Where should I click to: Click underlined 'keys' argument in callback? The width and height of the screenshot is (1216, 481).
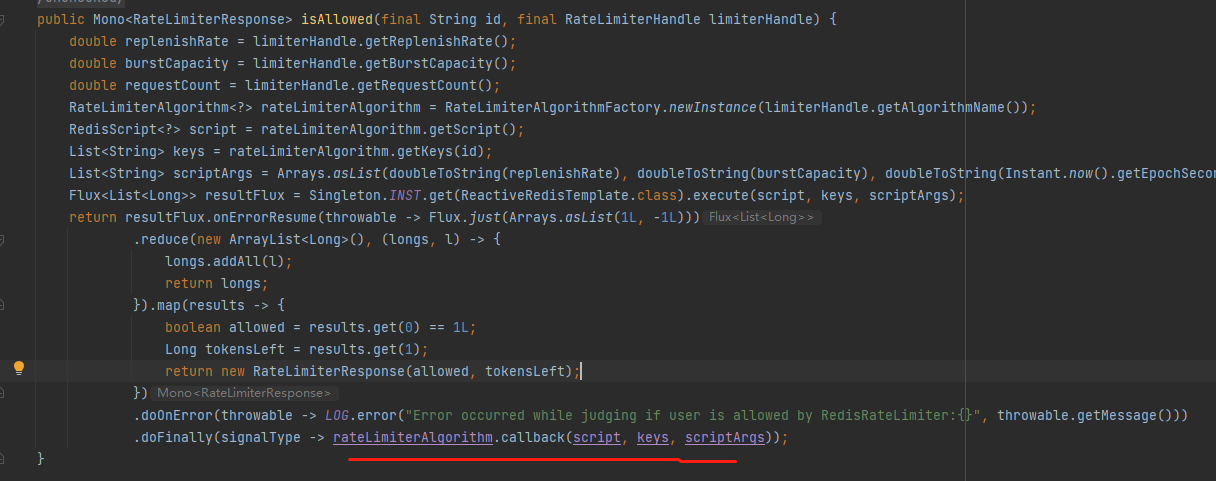pyautogui.click(x=653, y=437)
